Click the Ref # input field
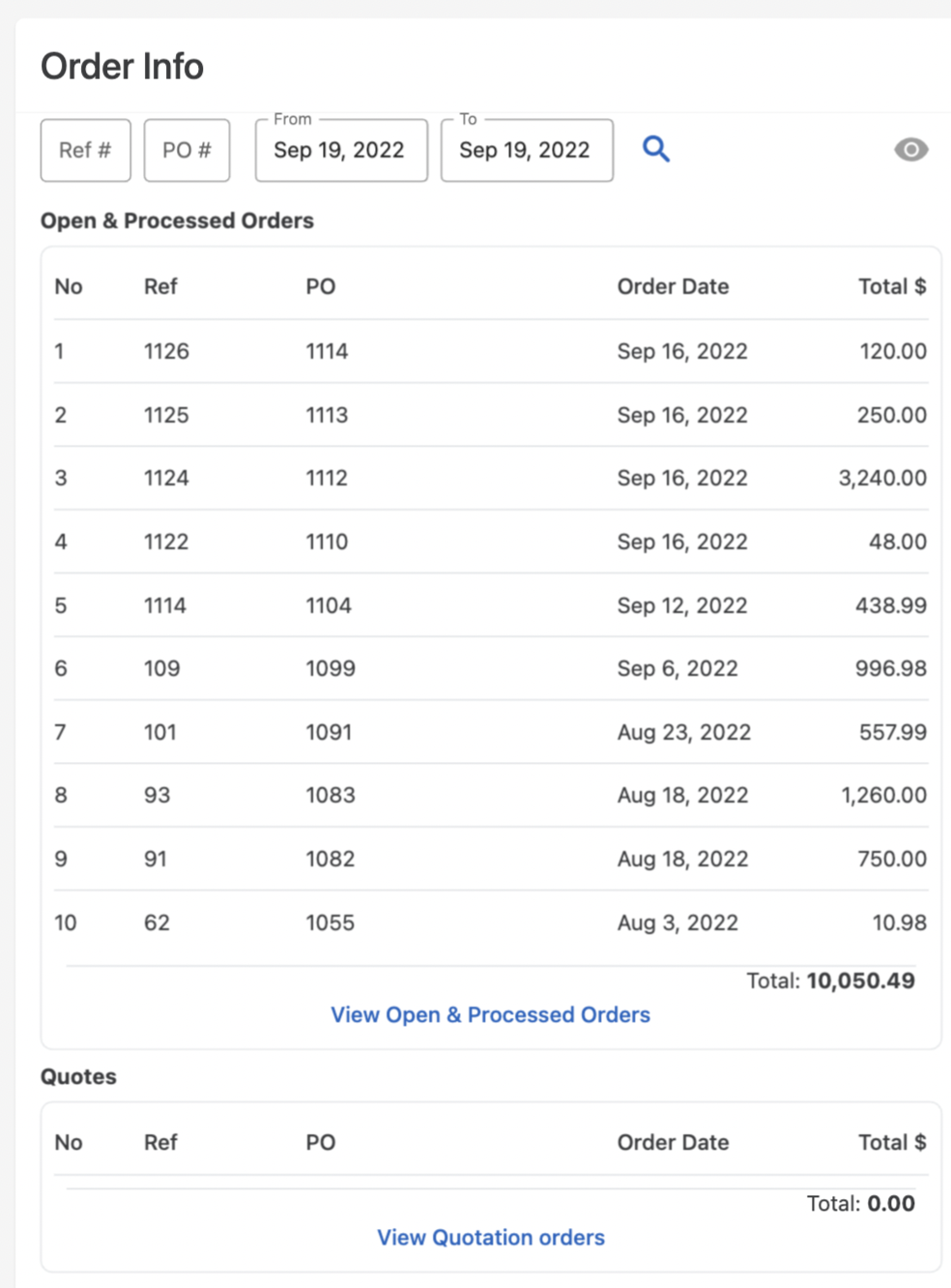Image resolution: width=951 pixels, height=1288 pixels. 85,150
